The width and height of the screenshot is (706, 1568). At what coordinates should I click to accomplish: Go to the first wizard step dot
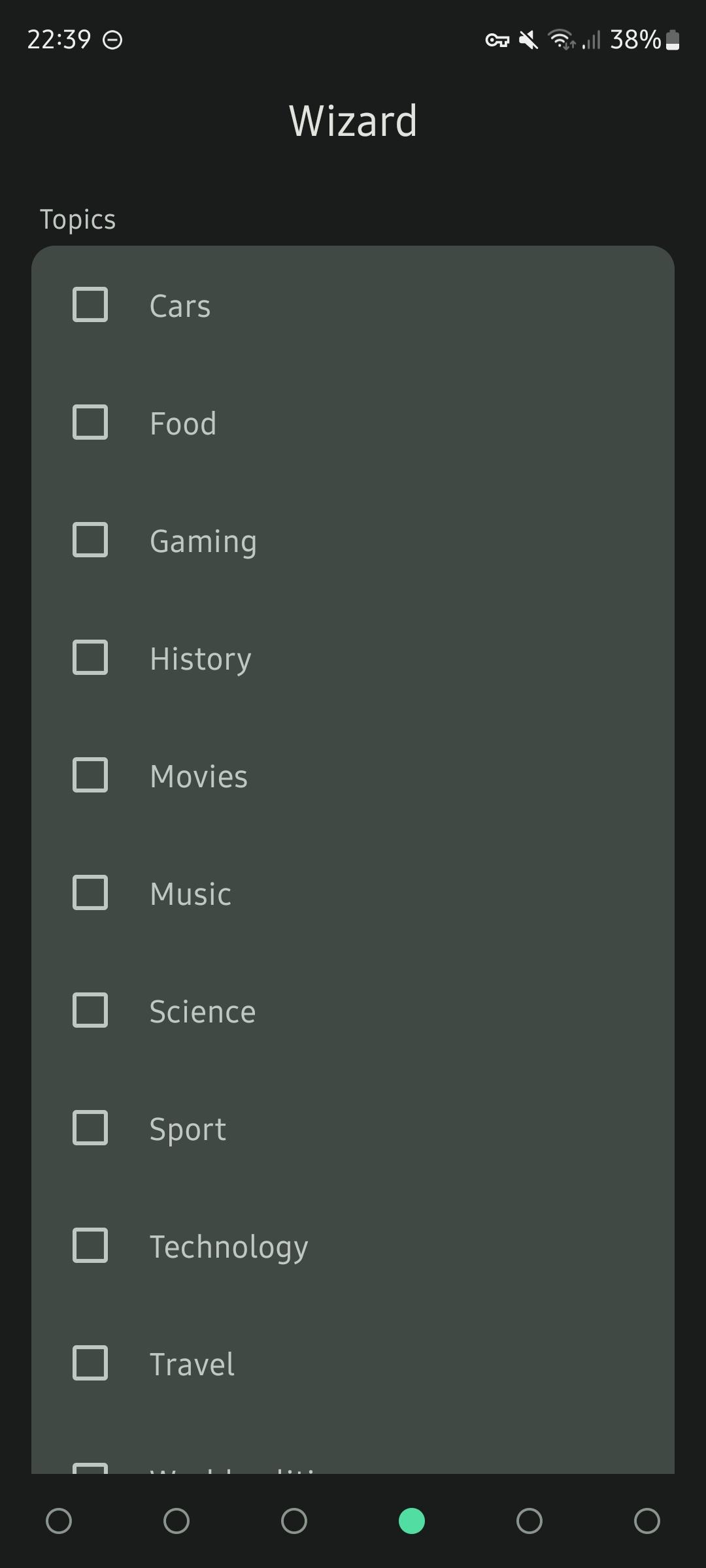click(x=59, y=1521)
